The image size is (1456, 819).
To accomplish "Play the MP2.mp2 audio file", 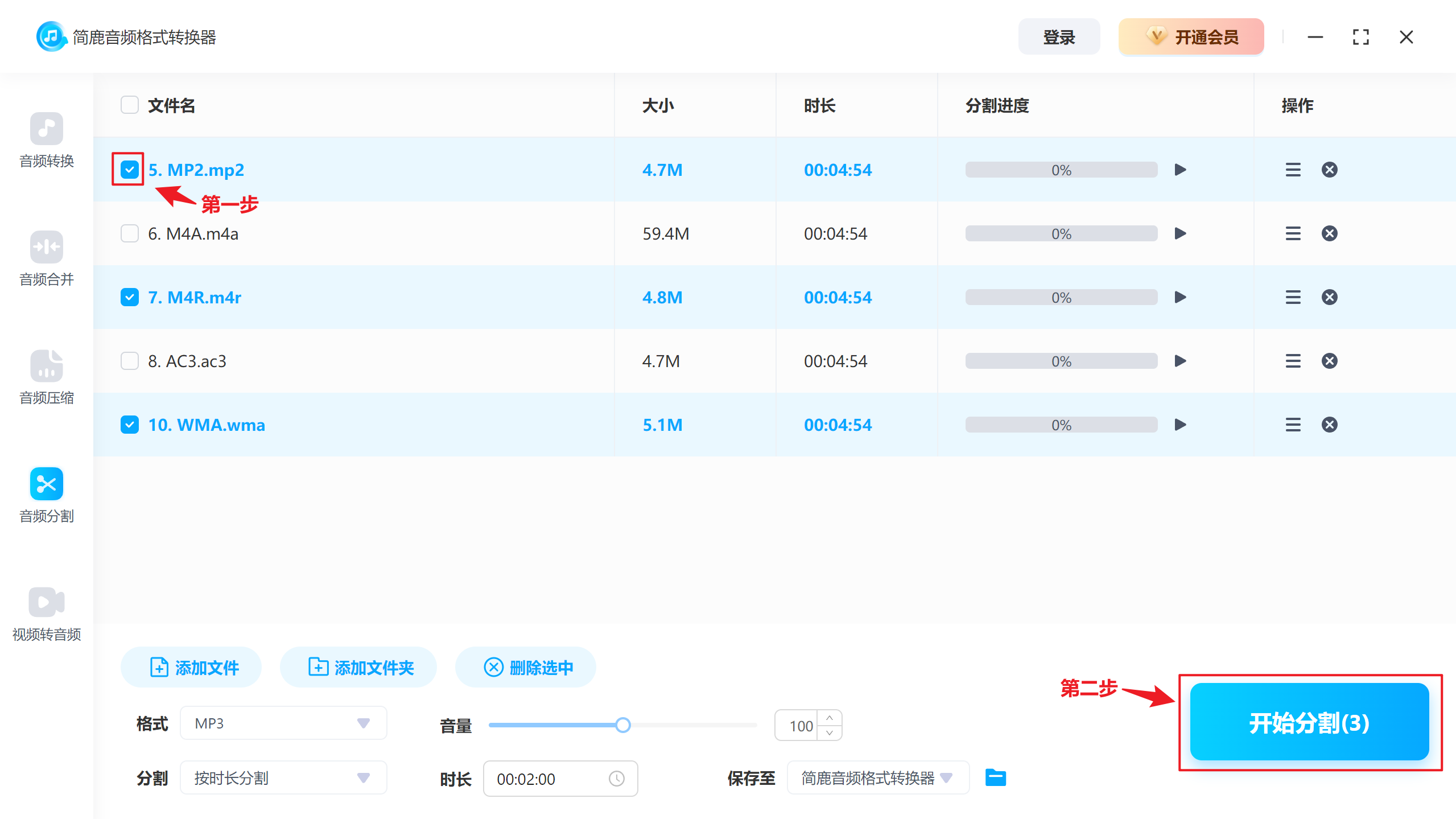I will (x=1180, y=169).
